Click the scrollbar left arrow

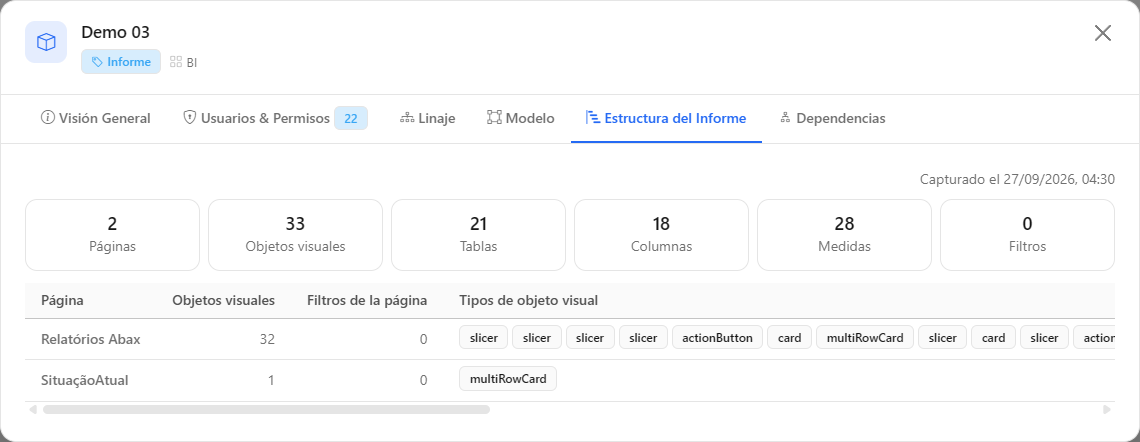pyautogui.click(x=33, y=409)
